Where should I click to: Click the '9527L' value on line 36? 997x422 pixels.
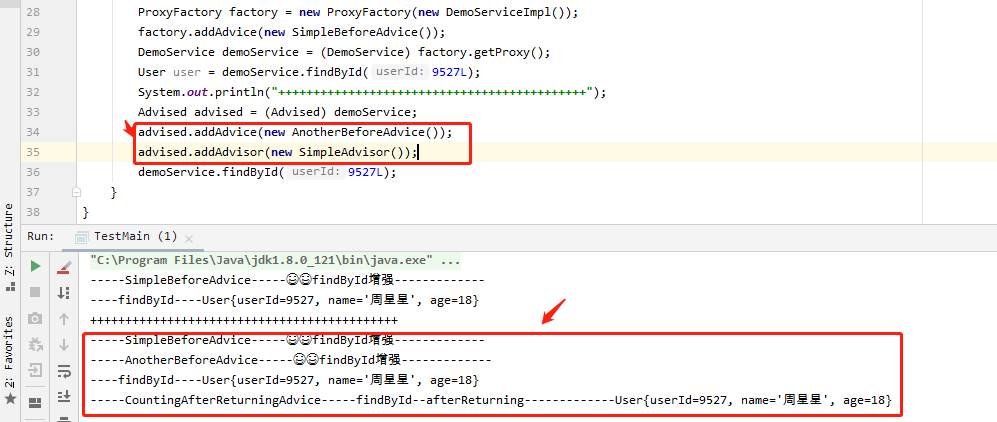(x=366, y=172)
